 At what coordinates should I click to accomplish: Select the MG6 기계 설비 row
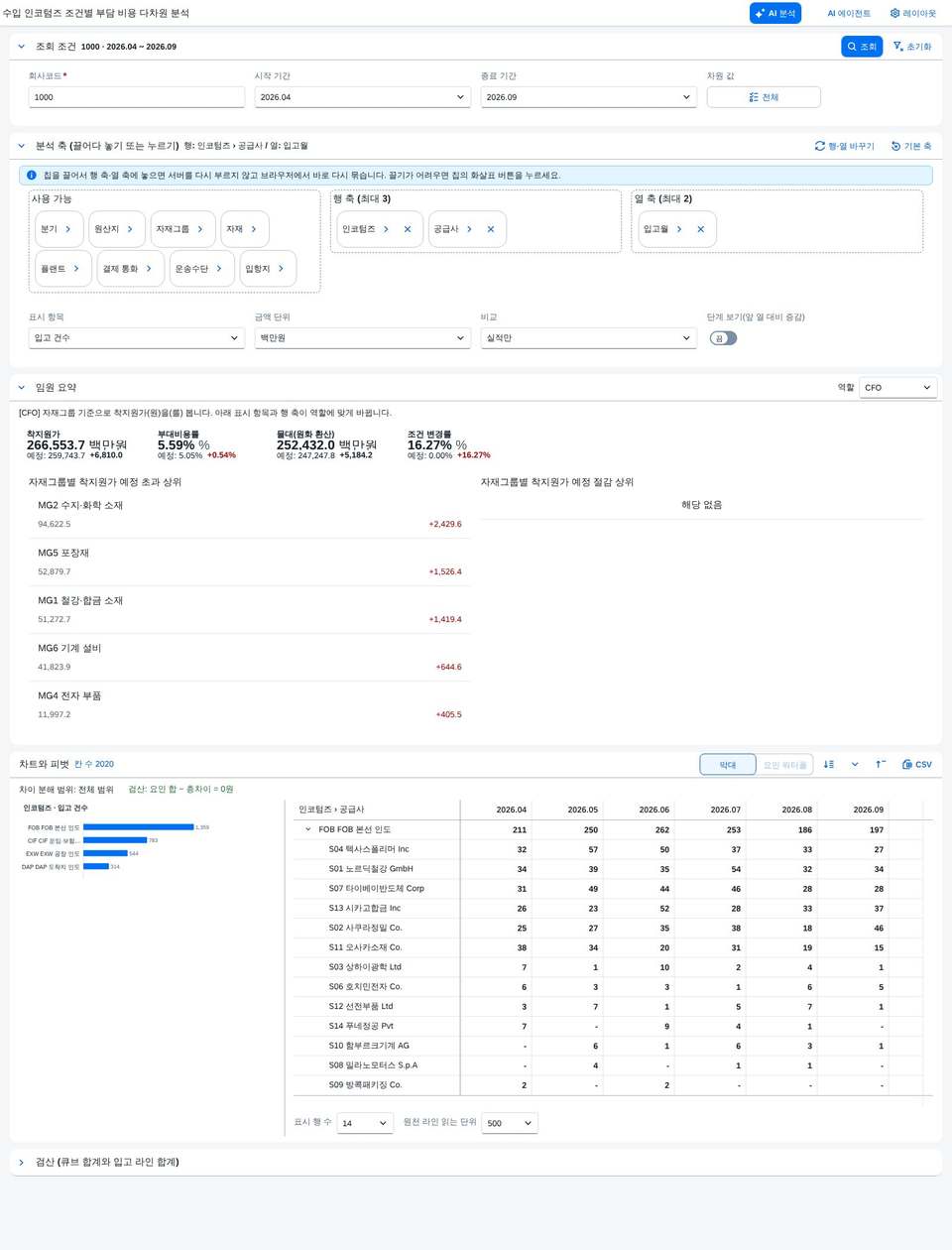coord(249,658)
